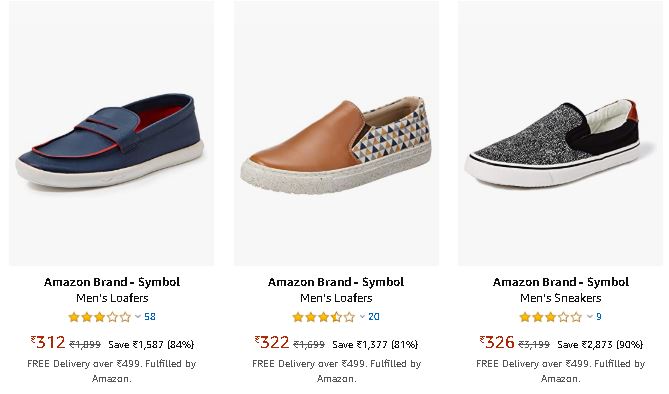This screenshot has width=669, height=394.
Task: Click Men's Loafers title under the blue shoe
Action: point(112,298)
